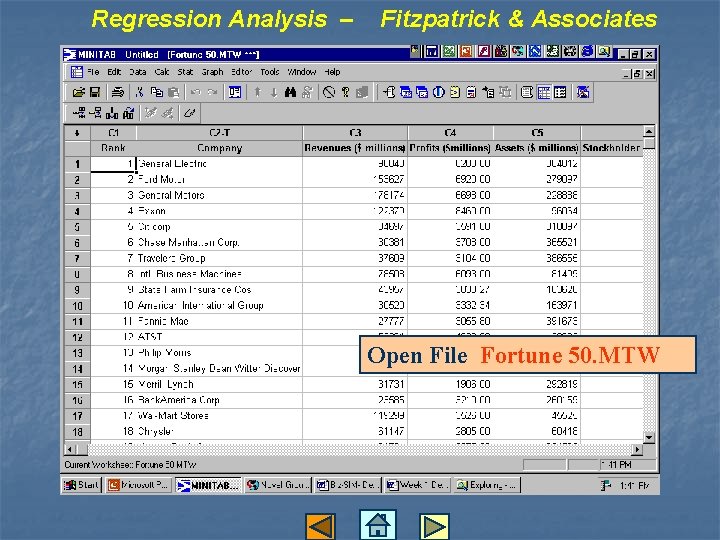Click the Project Manager toolbar icon
Screen dimensions: 720x540
pyautogui.click(x=560, y=92)
